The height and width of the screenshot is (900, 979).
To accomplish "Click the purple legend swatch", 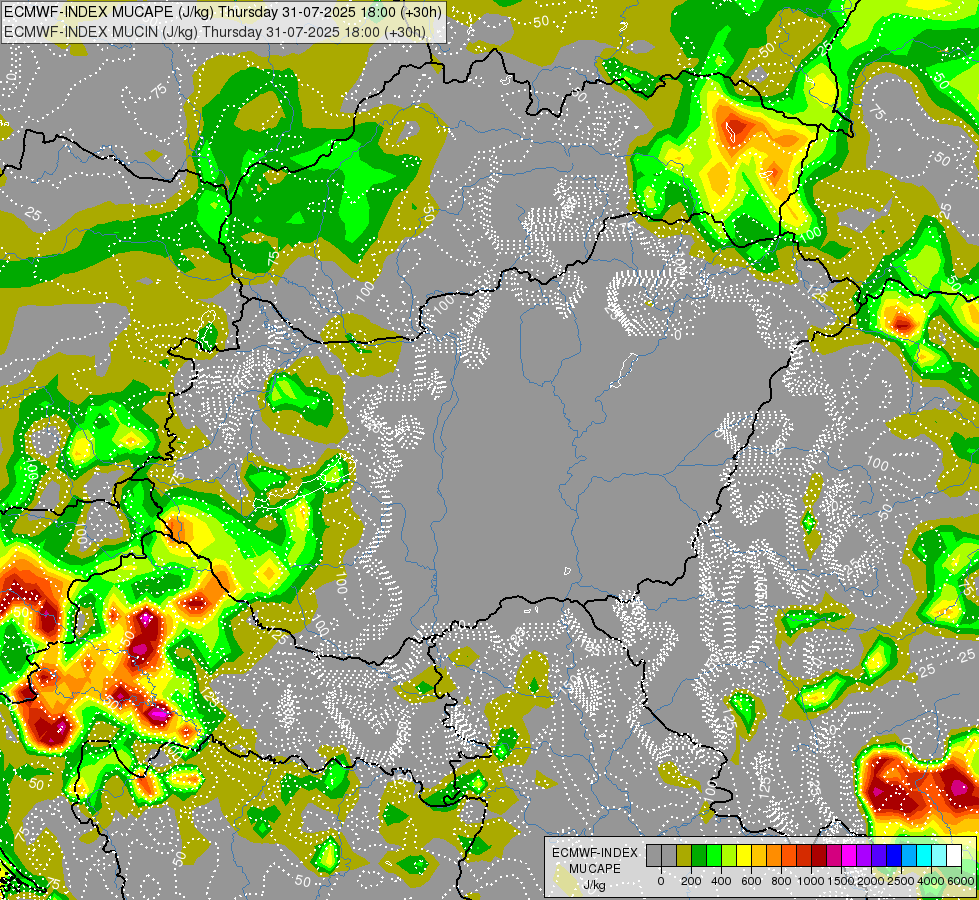I will [864, 856].
